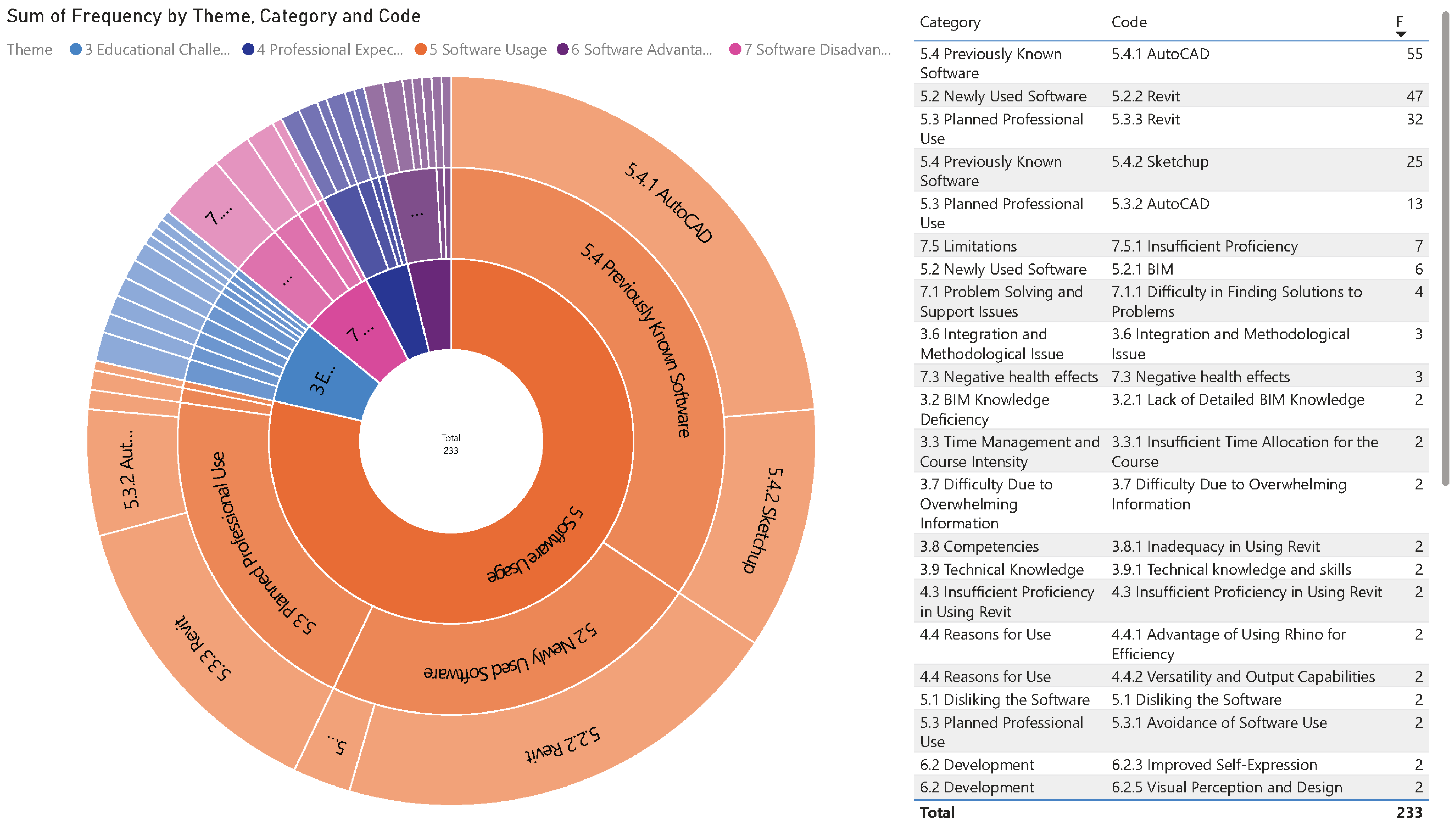Click the '5.2.1 BIM' code cell
Screen dimensions: 1456x825
click(1142, 270)
